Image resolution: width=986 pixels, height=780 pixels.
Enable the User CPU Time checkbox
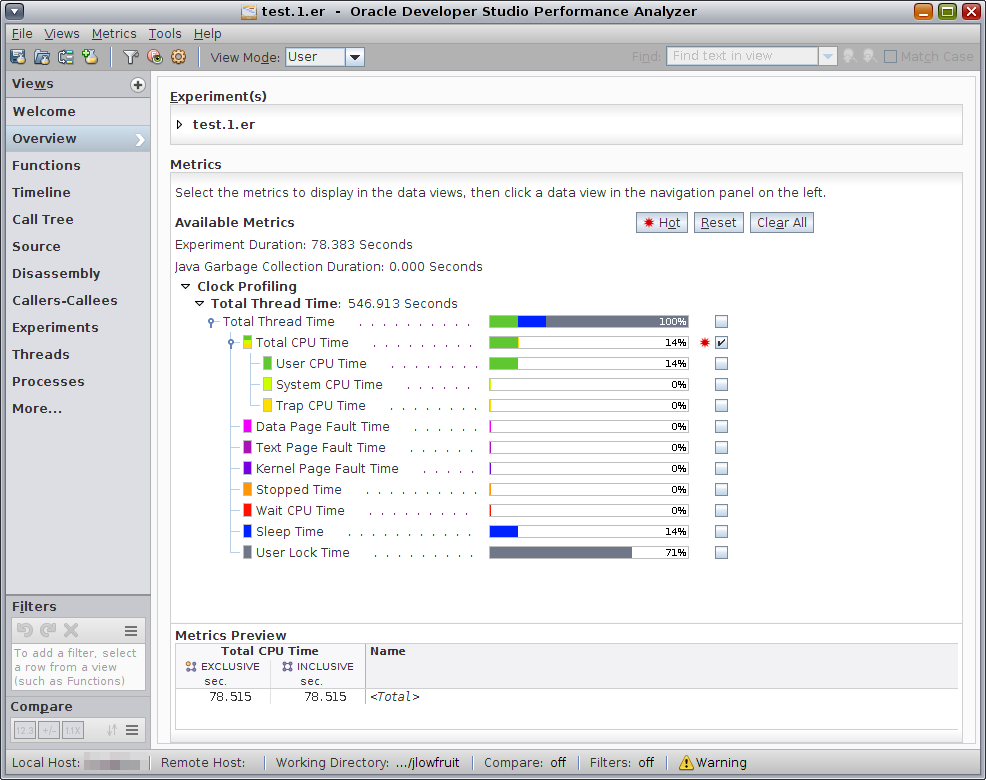(x=721, y=364)
